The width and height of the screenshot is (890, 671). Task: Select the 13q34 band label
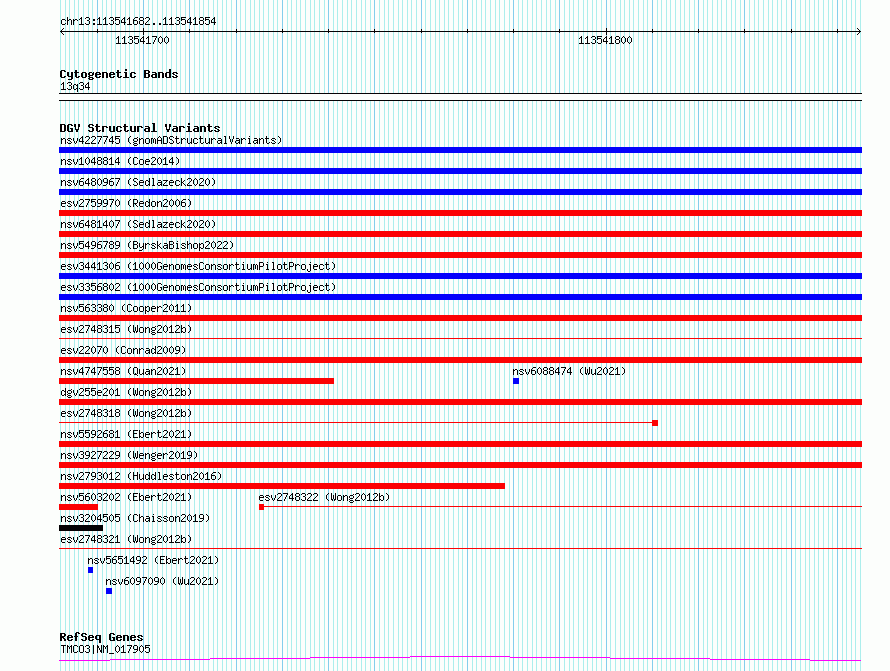click(75, 86)
